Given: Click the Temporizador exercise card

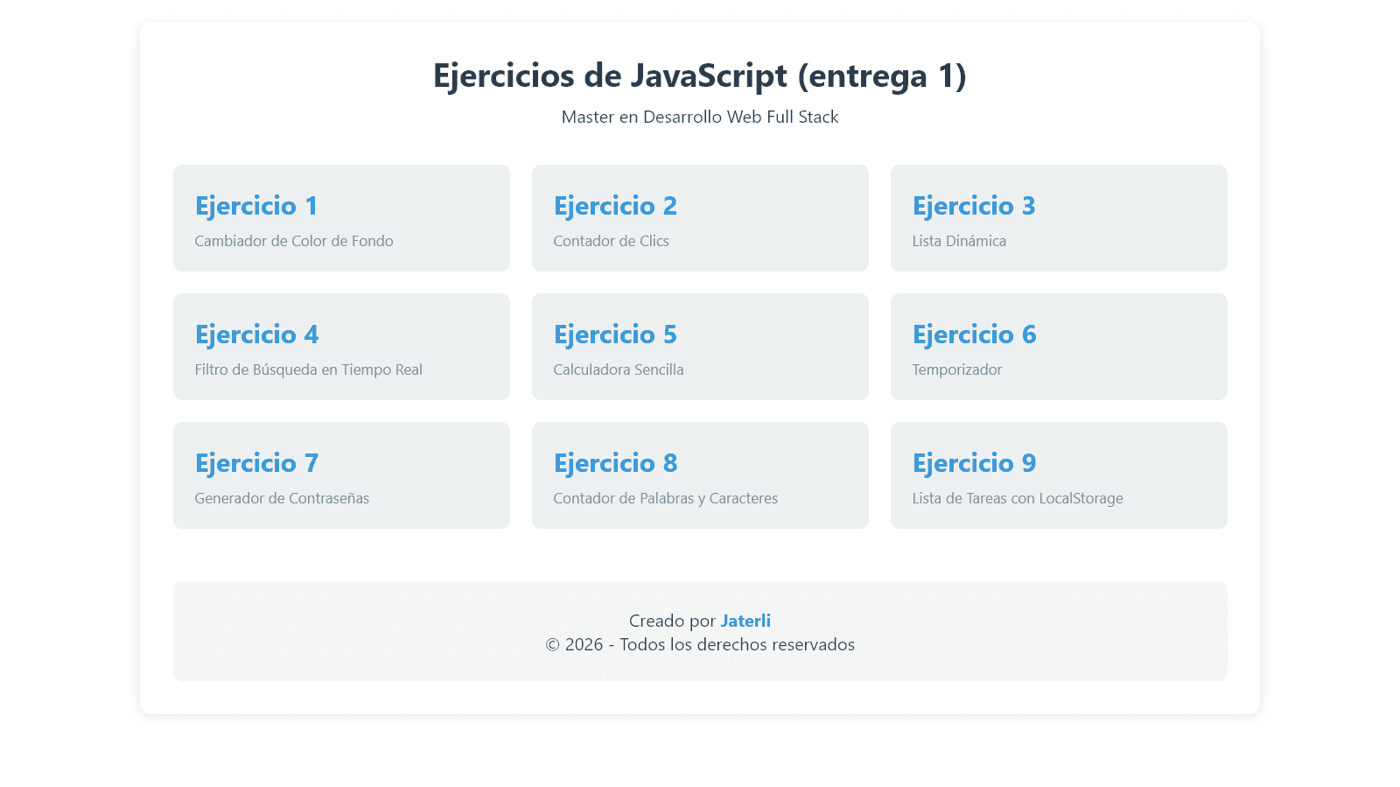Looking at the screenshot, I should (1059, 346).
